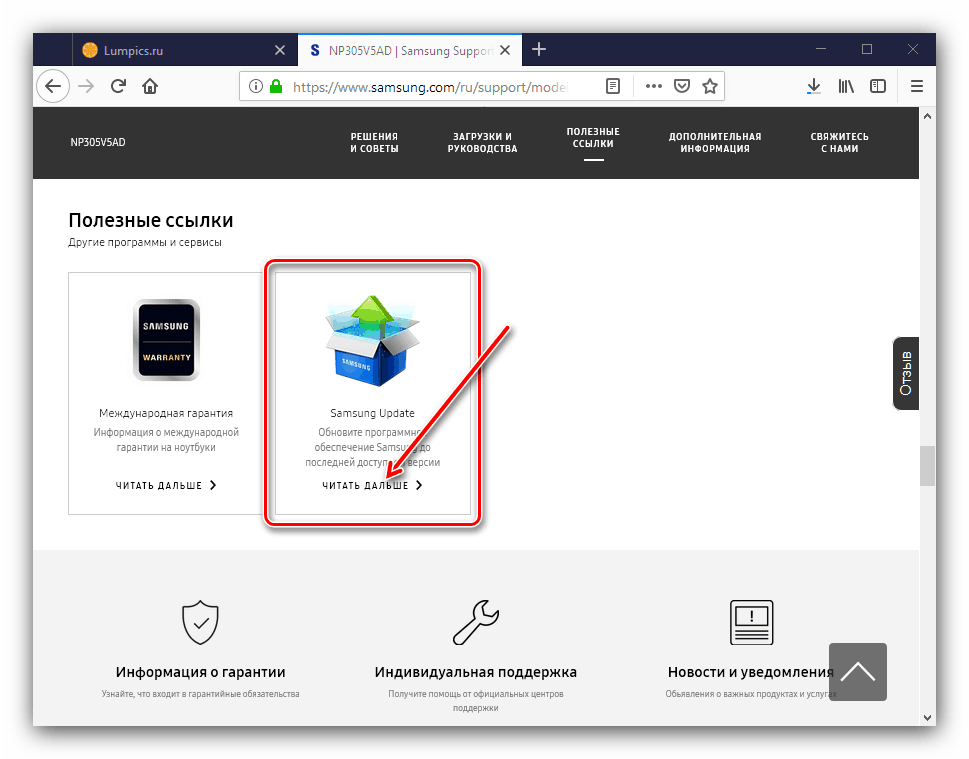This screenshot has width=969, height=759.
Task: Open page actions three-dot menu
Action: coord(654,86)
